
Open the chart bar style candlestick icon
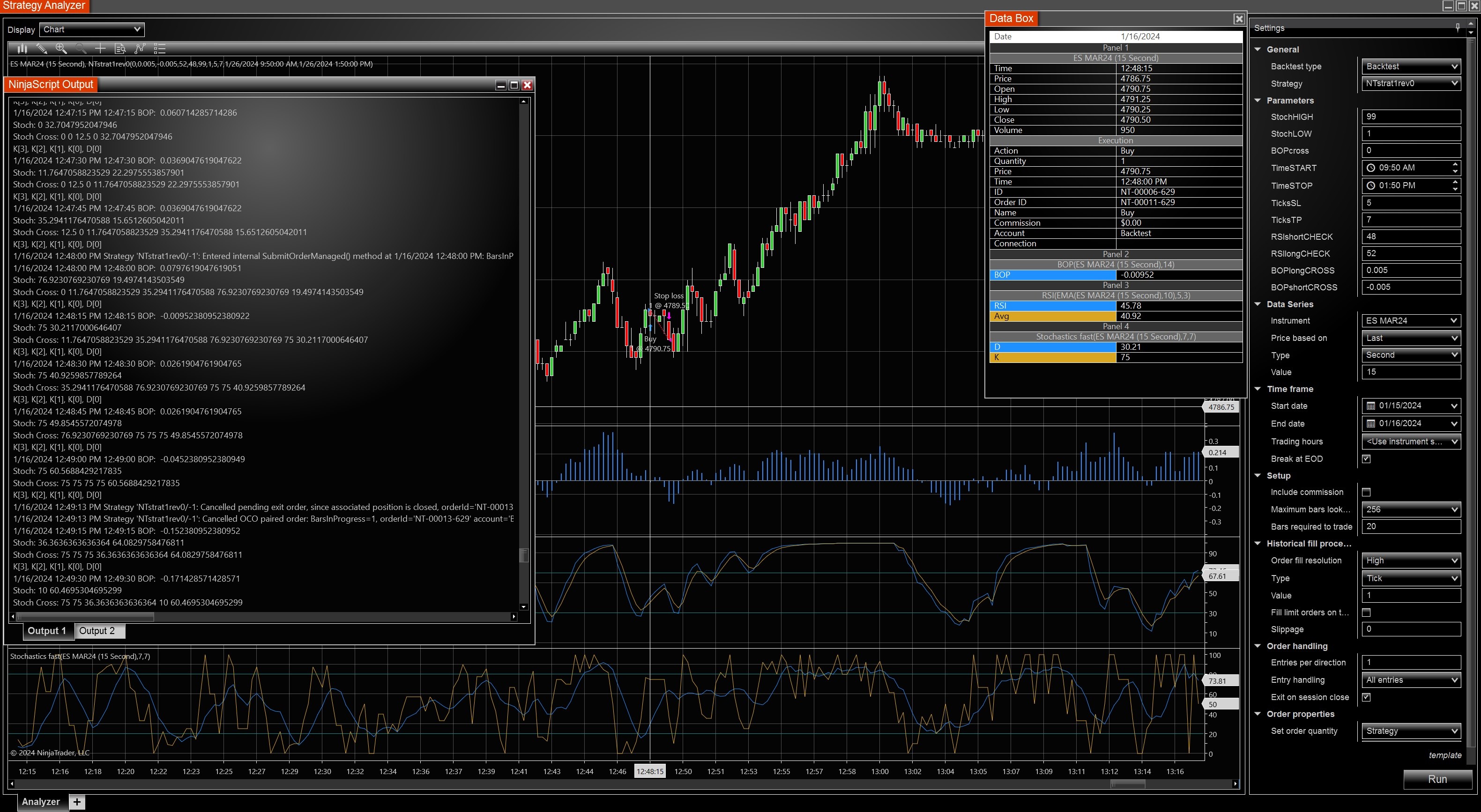[22, 49]
